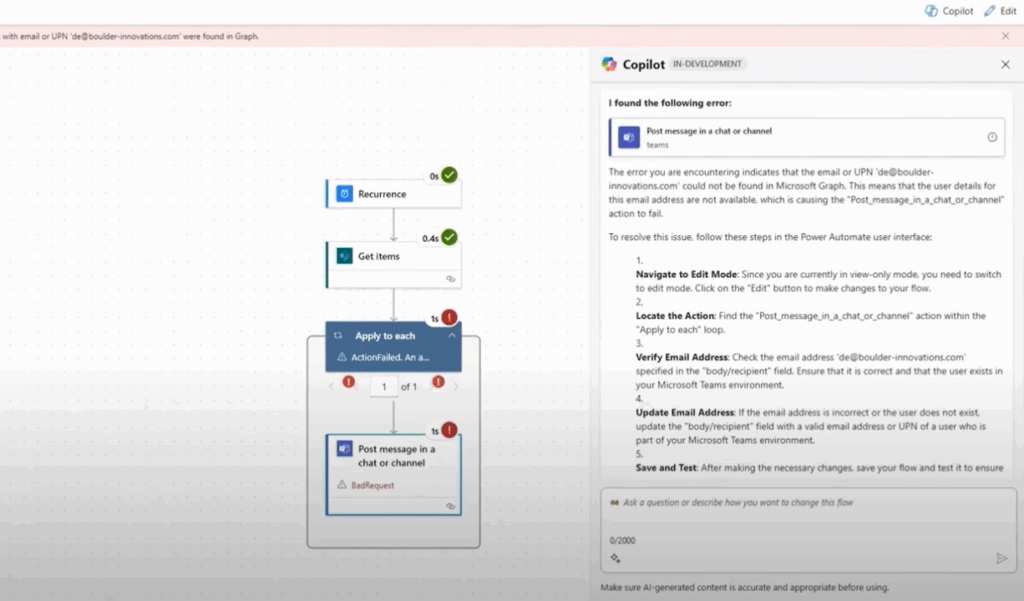Open the Post message error card
Screen dimensions: 1024x601
click(x=807, y=137)
